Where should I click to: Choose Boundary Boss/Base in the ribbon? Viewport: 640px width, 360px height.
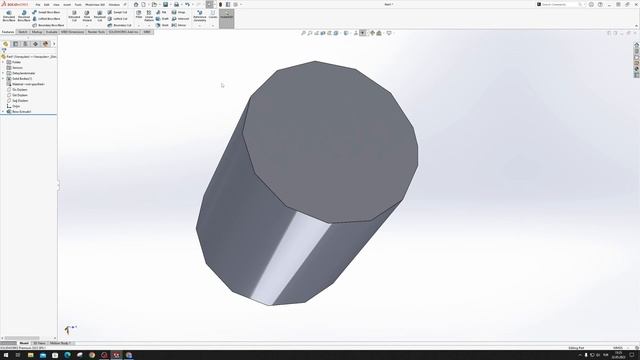tap(48, 25)
